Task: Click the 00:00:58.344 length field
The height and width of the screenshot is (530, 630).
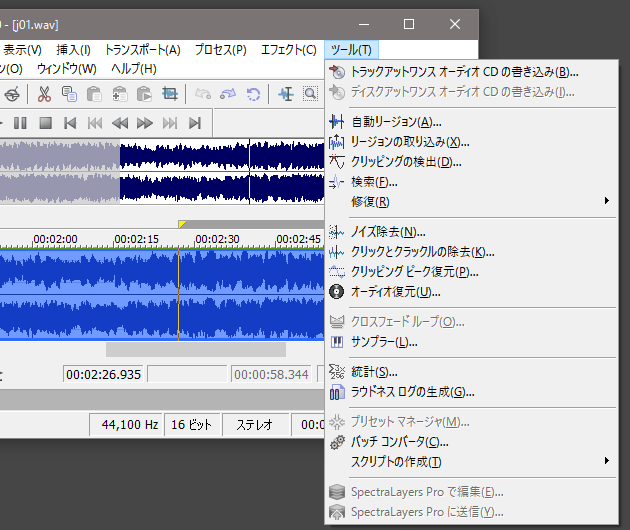Action: point(271,374)
